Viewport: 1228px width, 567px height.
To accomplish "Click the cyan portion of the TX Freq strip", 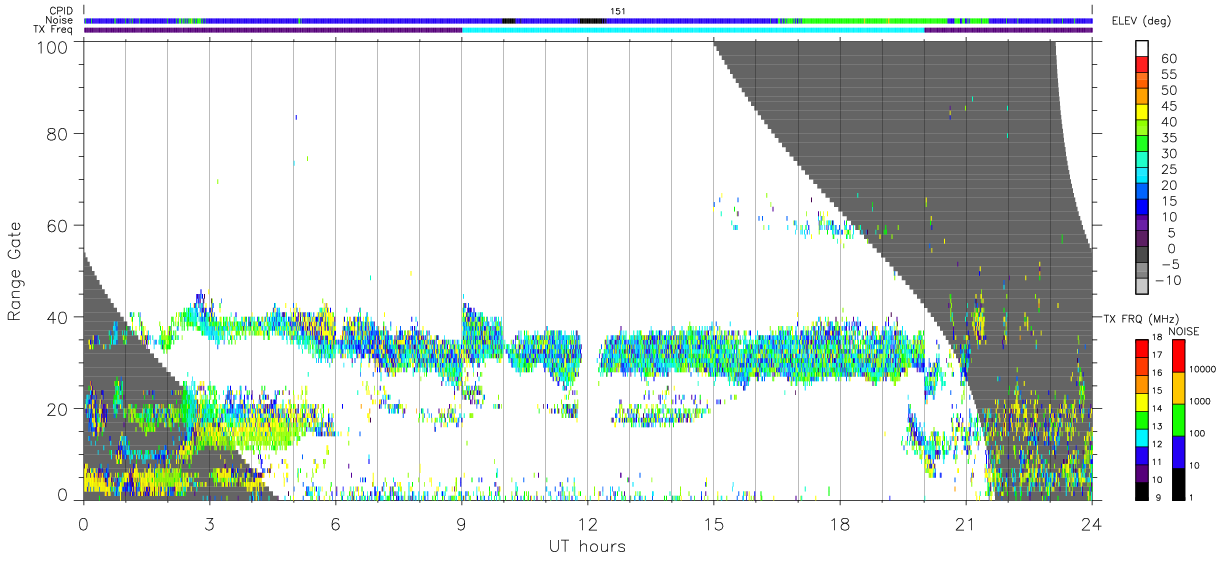I will 693,30.
